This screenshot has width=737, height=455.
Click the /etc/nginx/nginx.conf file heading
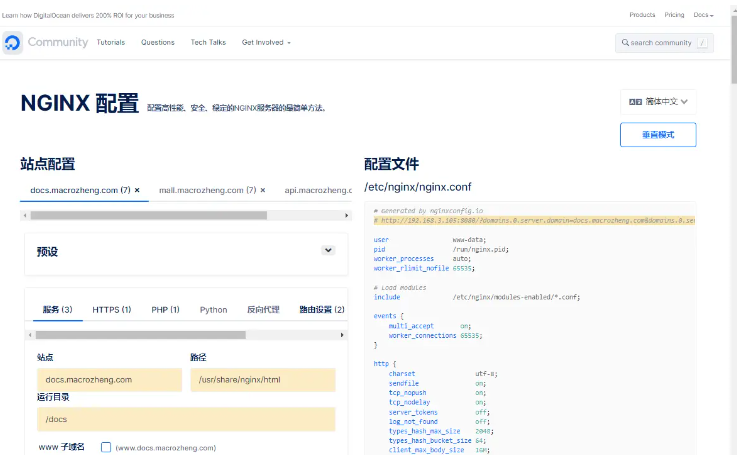pos(417,187)
